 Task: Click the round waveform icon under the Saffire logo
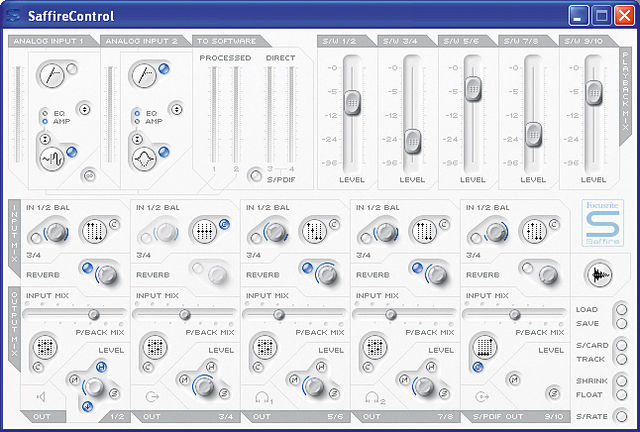599,274
